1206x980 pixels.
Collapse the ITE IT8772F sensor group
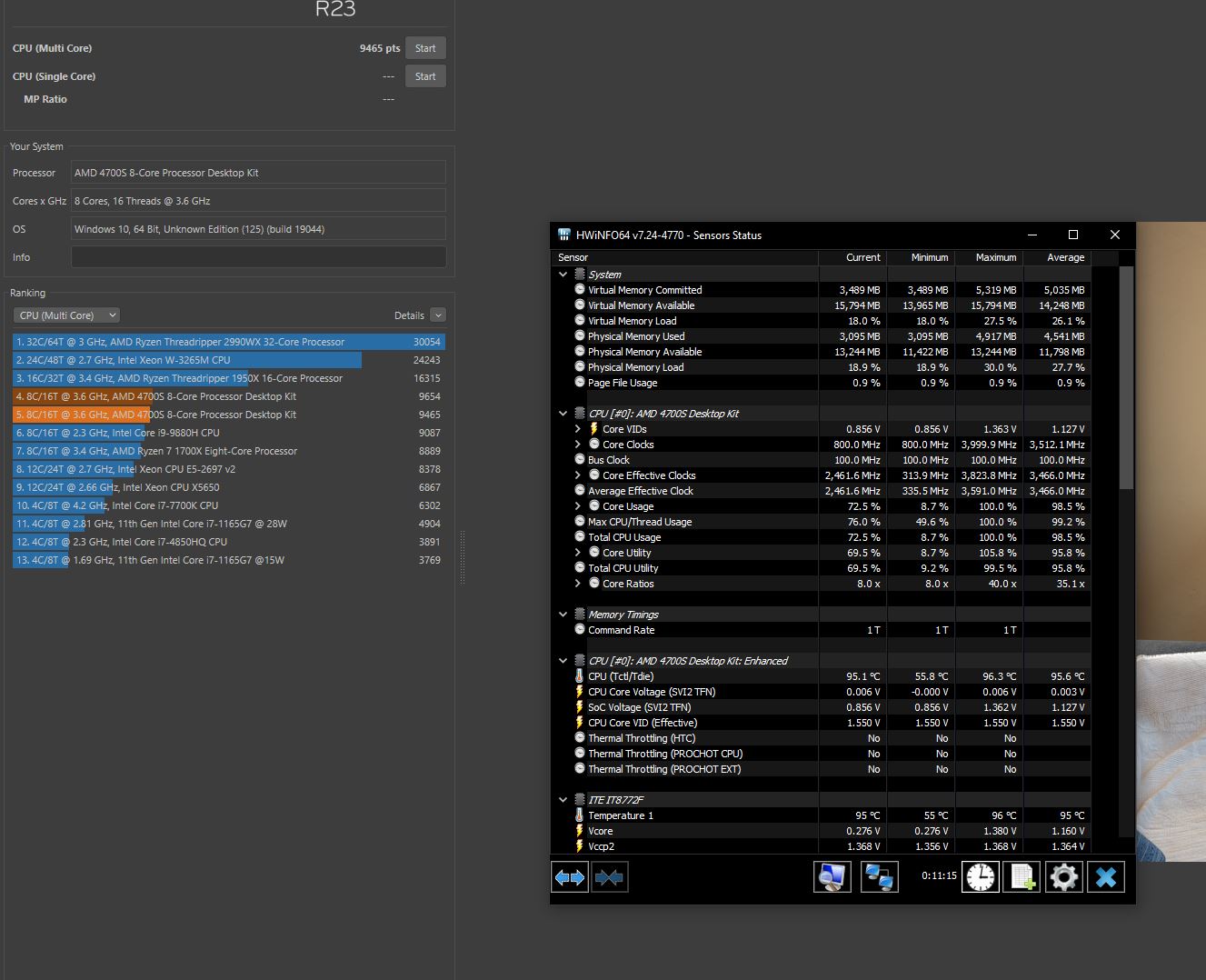[563, 800]
